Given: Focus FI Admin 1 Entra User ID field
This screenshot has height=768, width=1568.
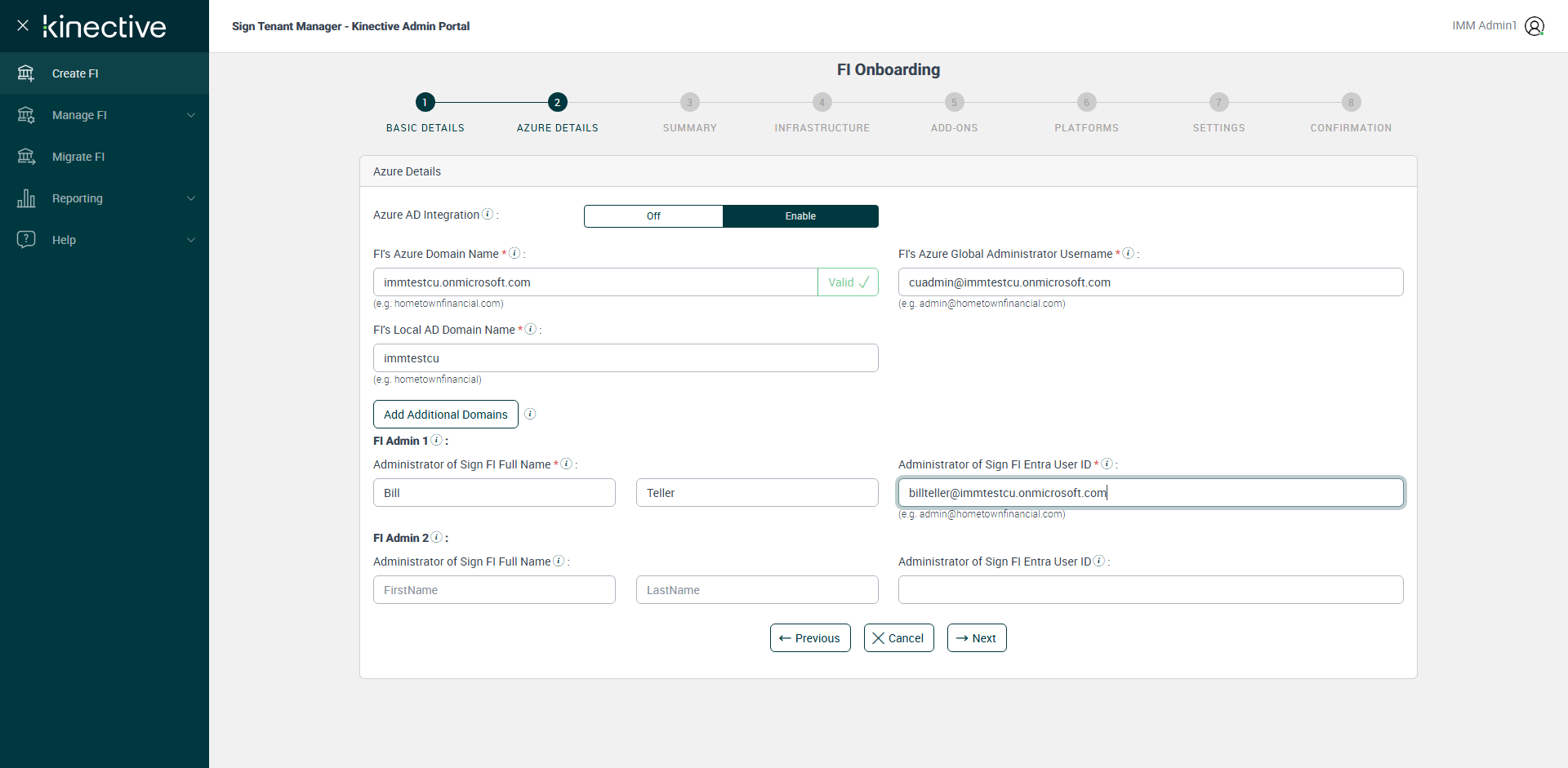Looking at the screenshot, I should 1151,493.
